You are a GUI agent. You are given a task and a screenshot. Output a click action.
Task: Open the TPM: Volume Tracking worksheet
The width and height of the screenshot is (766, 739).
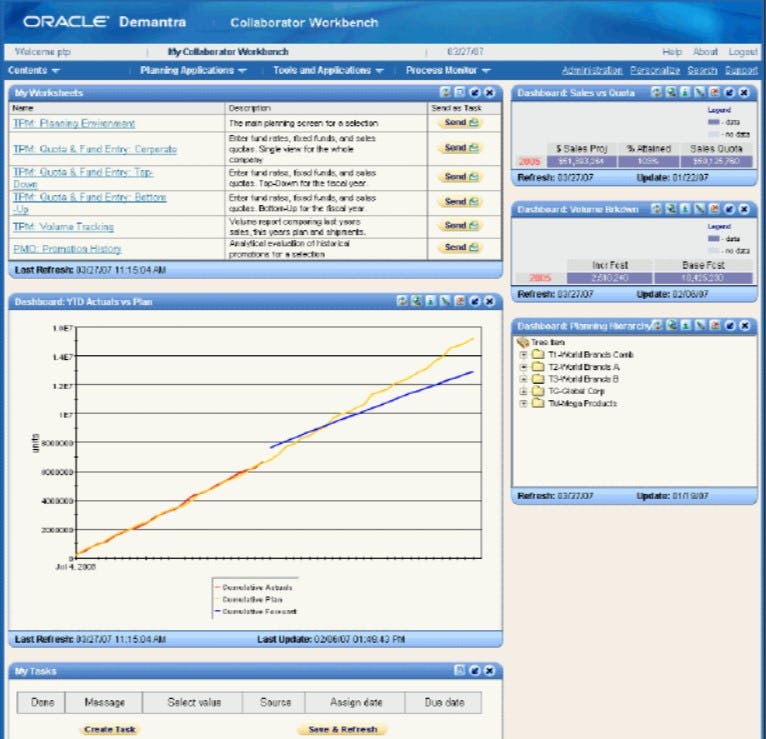63,227
